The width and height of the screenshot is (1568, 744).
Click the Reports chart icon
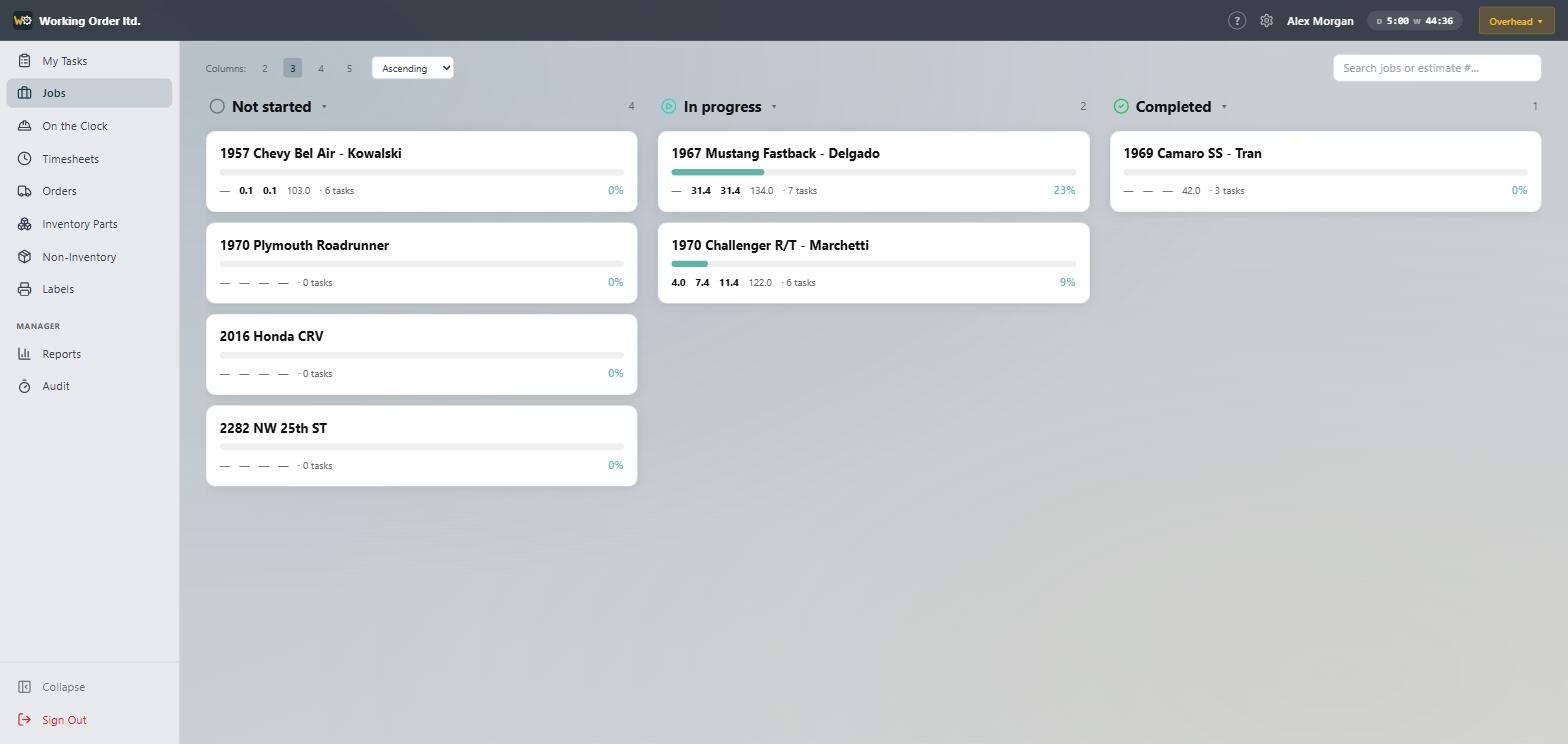point(24,354)
